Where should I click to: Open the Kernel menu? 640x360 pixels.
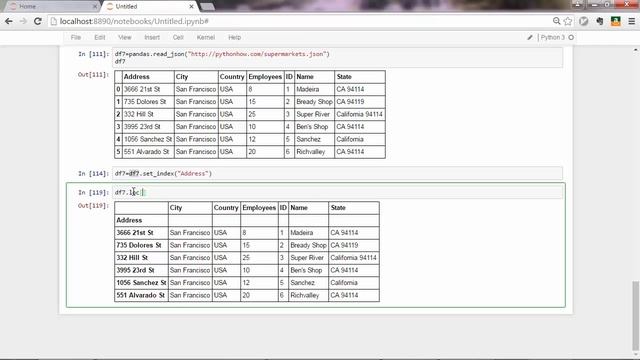tap(206, 38)
